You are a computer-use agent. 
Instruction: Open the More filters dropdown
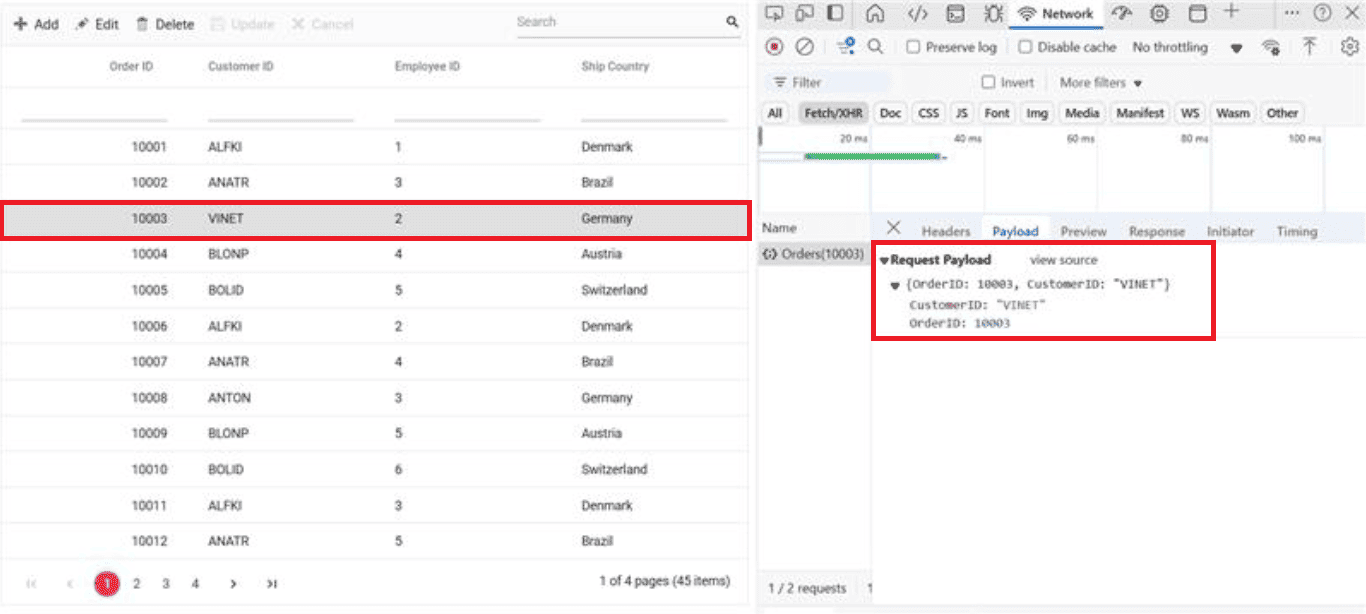[x=1100, y=82]
